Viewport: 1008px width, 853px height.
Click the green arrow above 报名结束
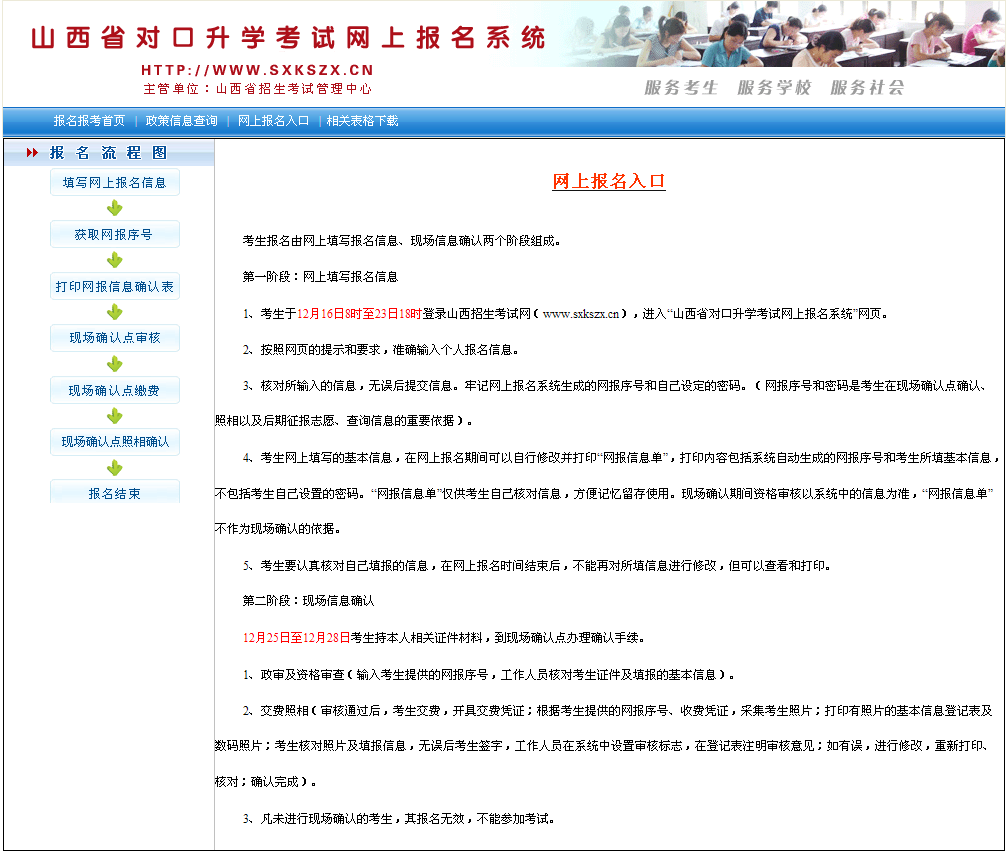pos(115,468)
